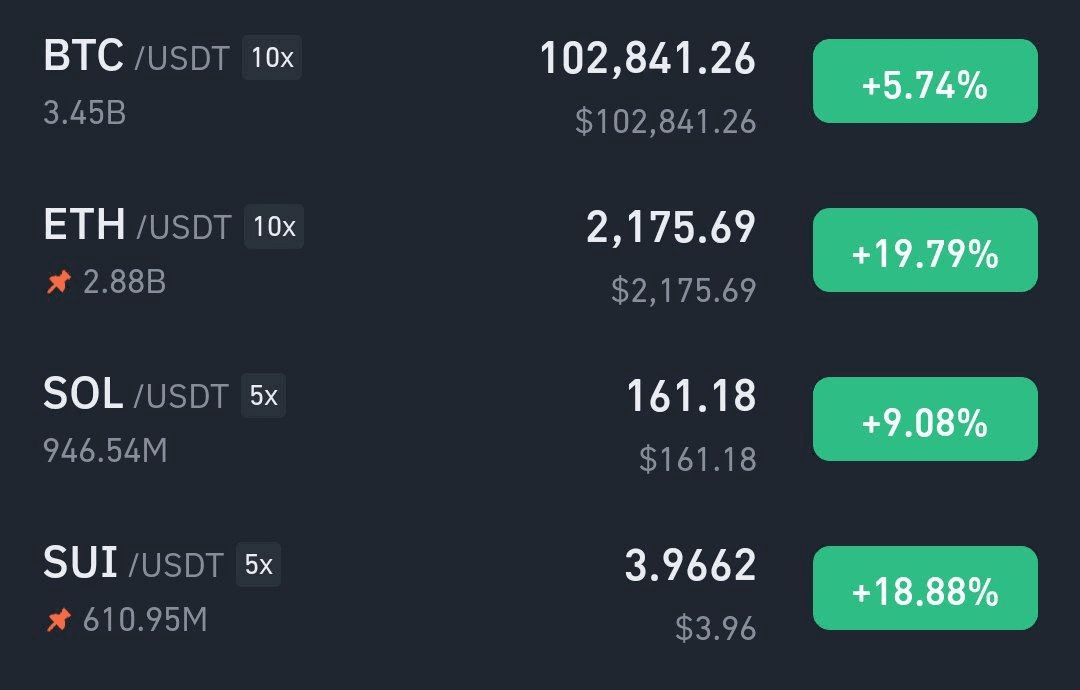Click the 5x leverage badge for SOL
This screenshot has height=690, width=1080.
click(x=263, y=395)
